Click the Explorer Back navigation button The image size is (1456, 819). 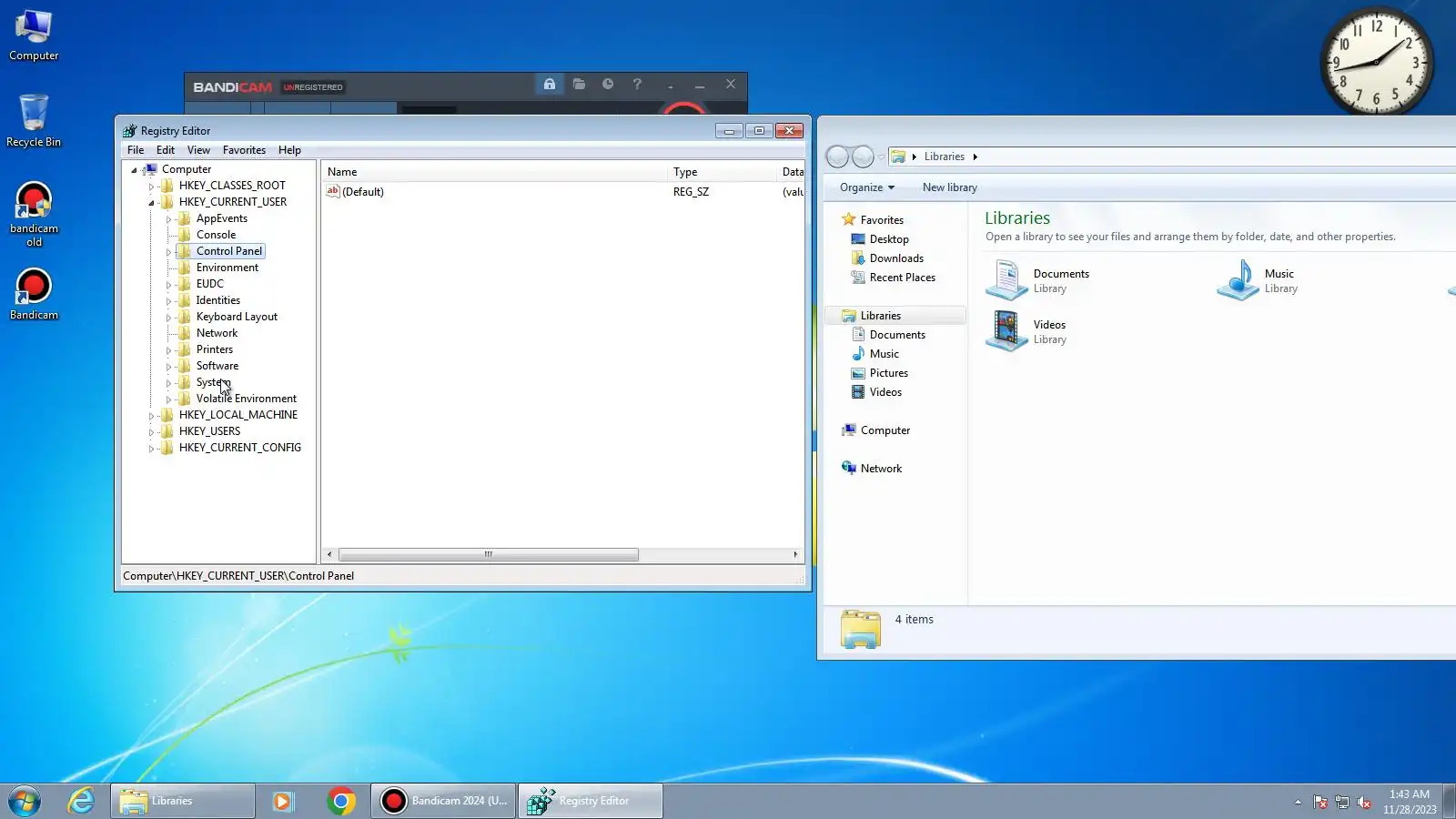[x=837, y=157]
